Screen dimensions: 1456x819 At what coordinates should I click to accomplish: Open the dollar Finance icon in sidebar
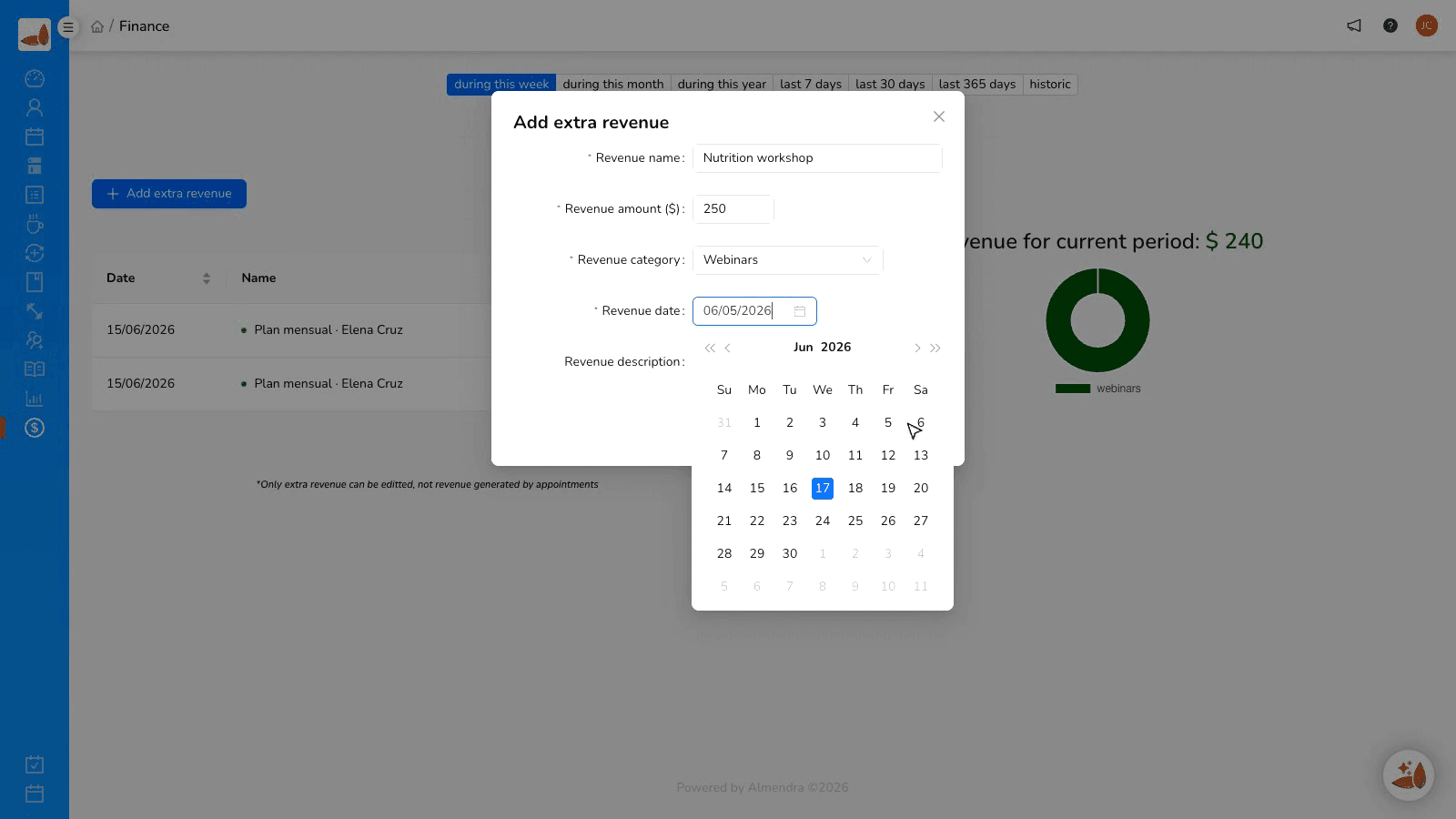35,428
